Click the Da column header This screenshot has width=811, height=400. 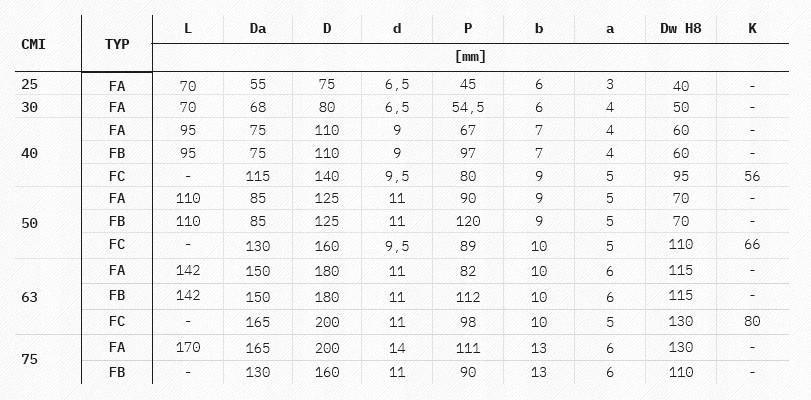pos(258,28)
